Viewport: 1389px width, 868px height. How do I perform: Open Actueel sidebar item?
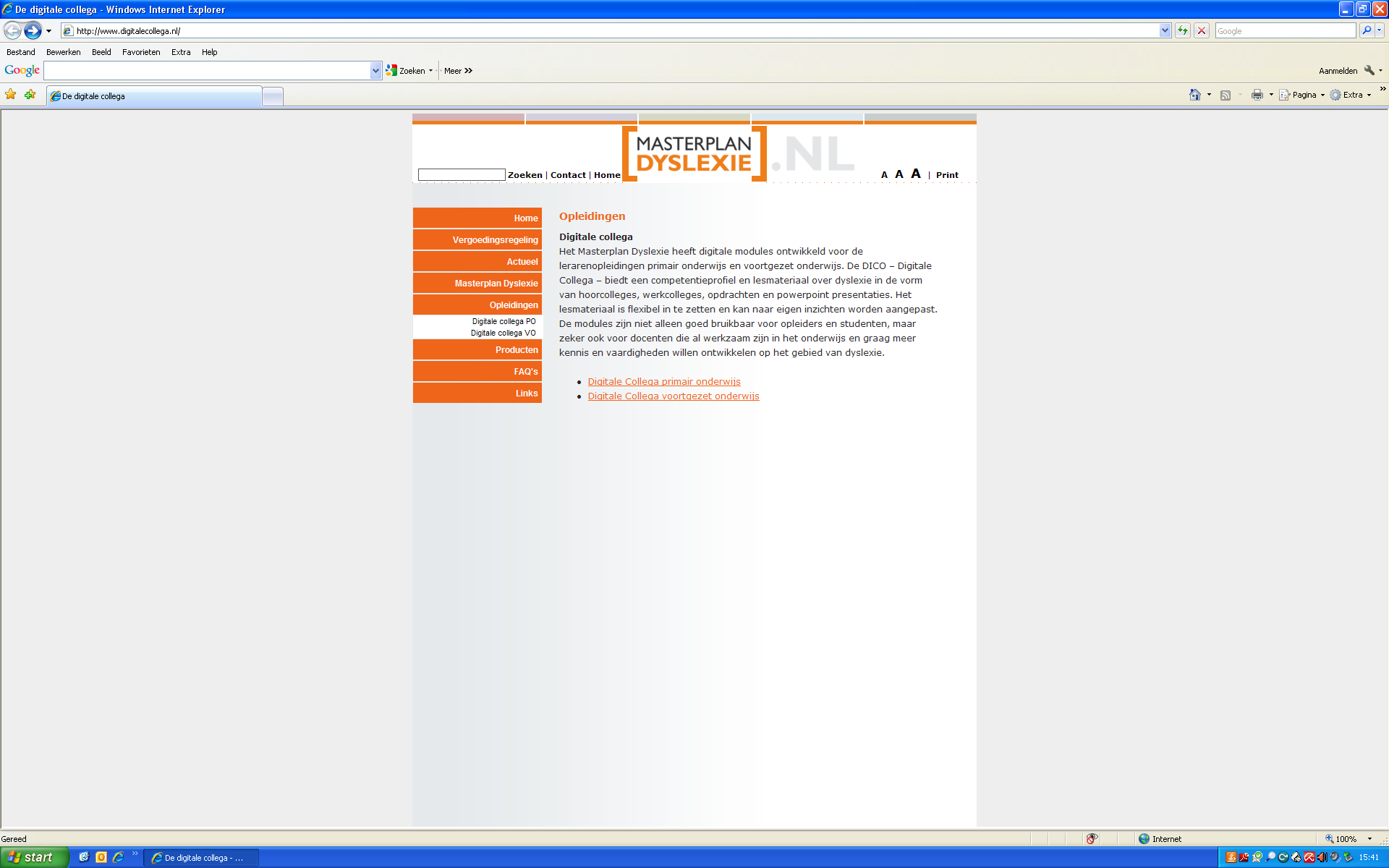[x=477, y=261]
